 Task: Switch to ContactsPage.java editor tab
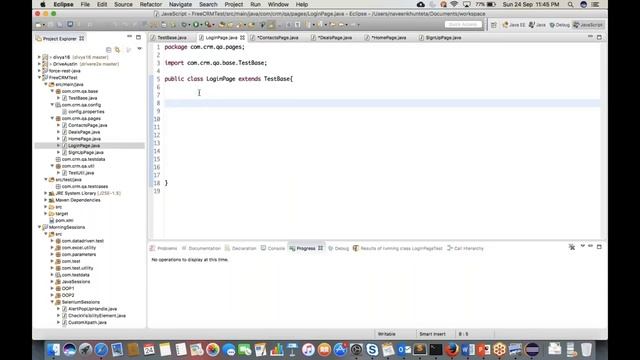tap(274, 38)
